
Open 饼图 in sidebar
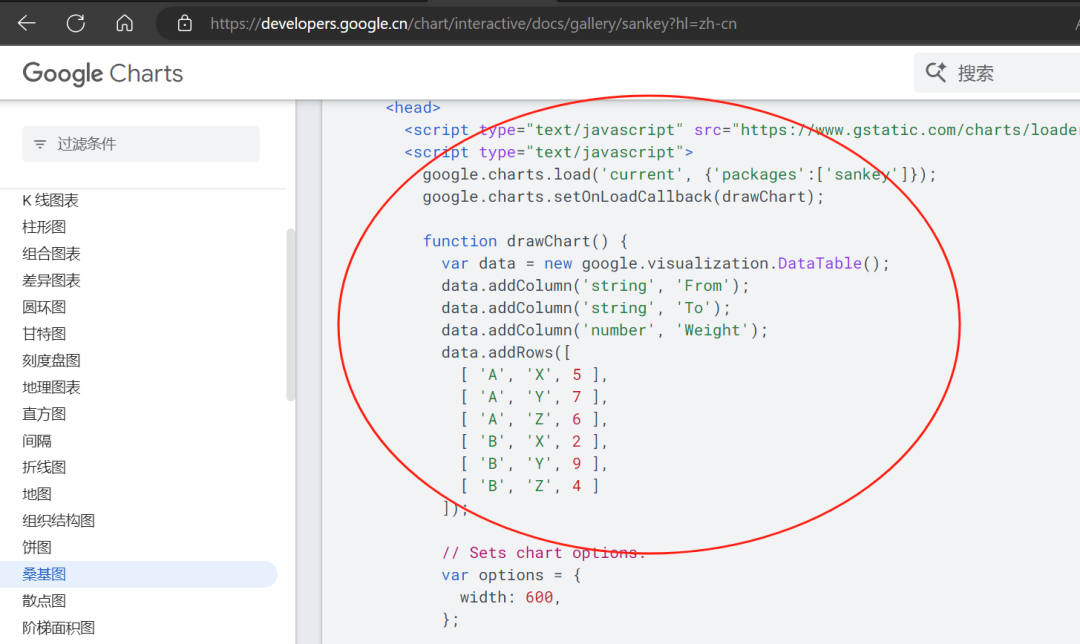pos(37,548)
